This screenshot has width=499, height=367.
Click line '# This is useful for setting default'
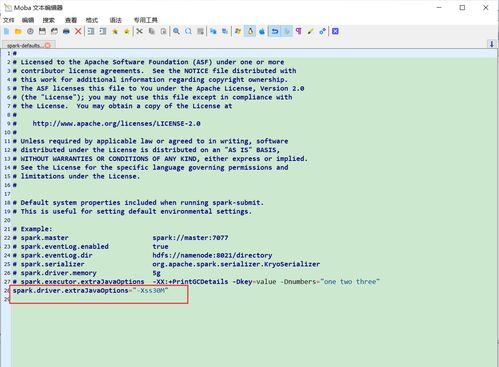point(132,211)
